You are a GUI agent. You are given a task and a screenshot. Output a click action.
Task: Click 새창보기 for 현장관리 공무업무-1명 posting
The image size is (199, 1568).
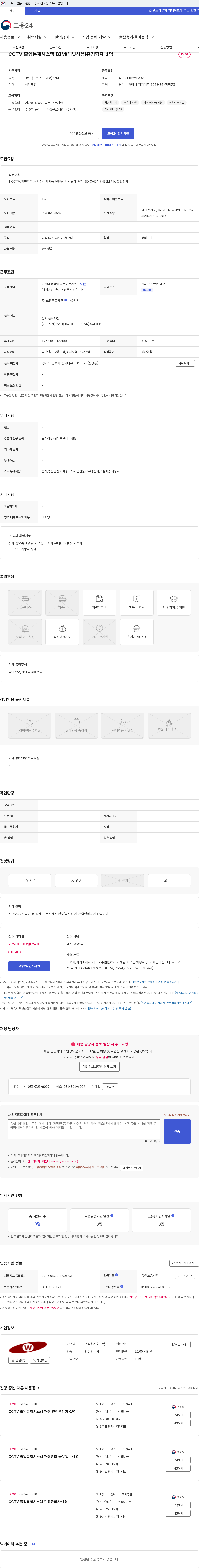pos(178,1468)
